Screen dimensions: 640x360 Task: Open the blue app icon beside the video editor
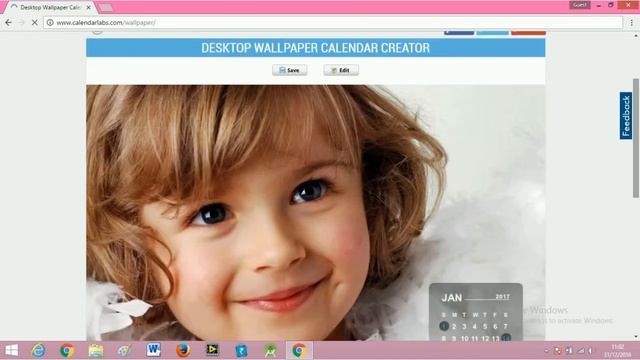click(241, 350)
